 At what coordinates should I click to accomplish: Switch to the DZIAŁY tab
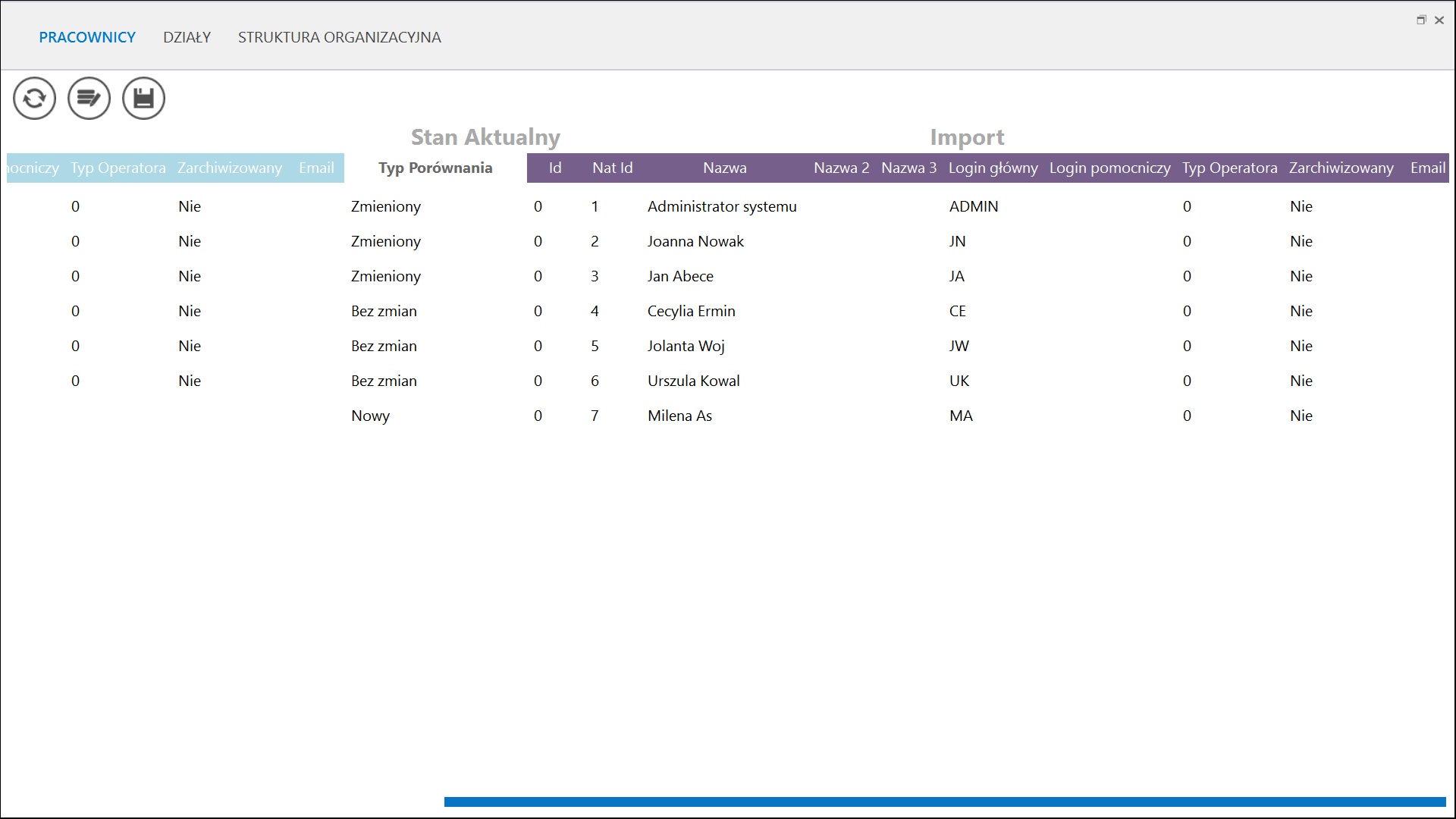tap(187, 37)
